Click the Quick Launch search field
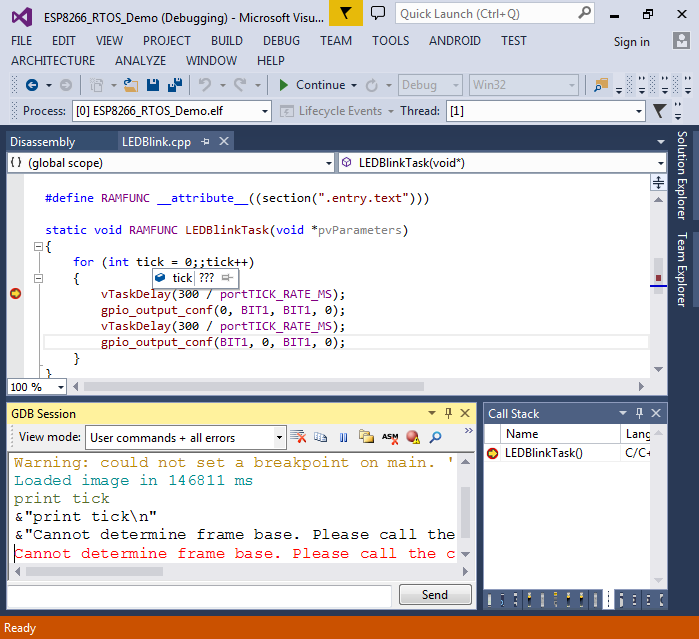 point(494,14)
